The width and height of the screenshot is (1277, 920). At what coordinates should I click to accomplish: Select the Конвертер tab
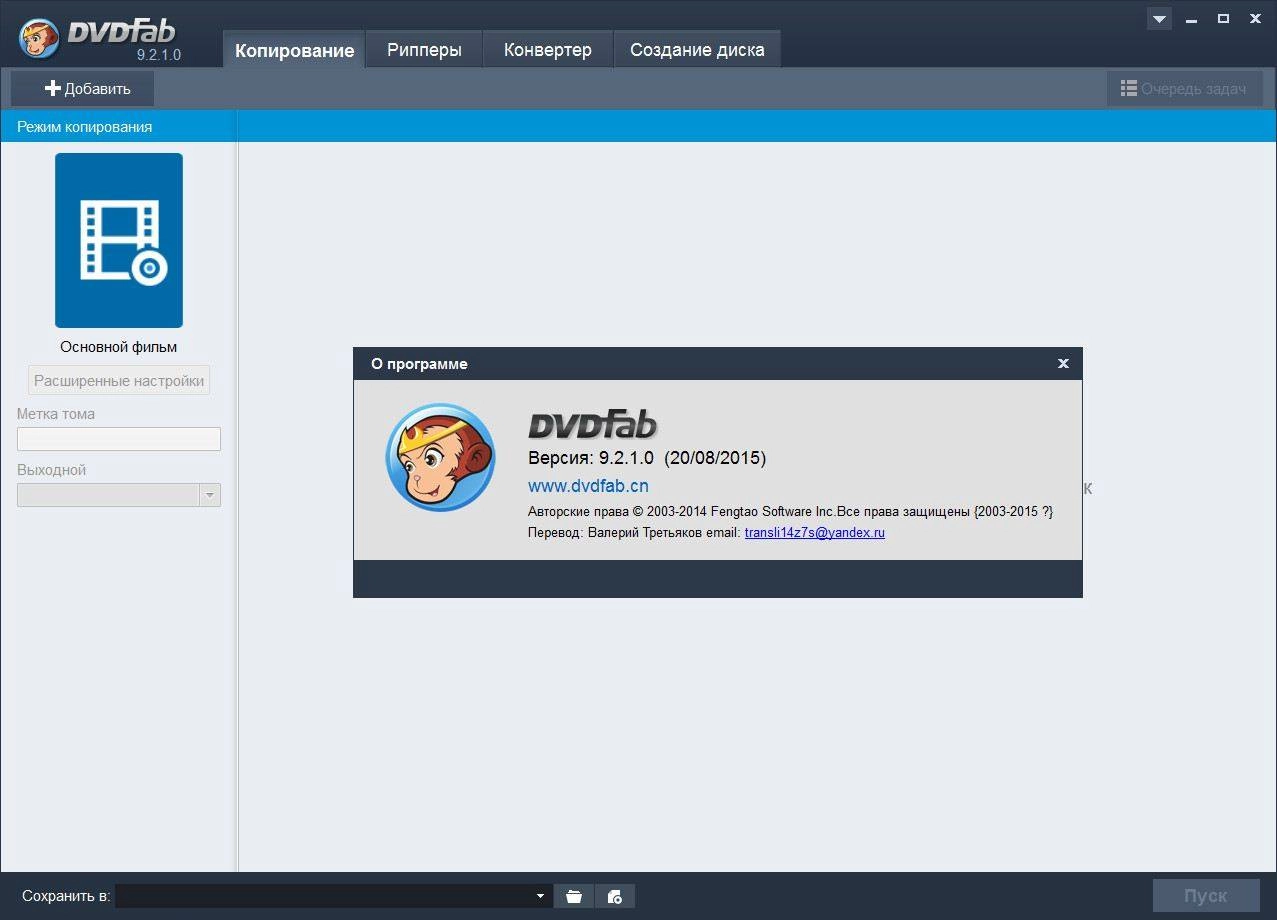[x=547, y=50]
